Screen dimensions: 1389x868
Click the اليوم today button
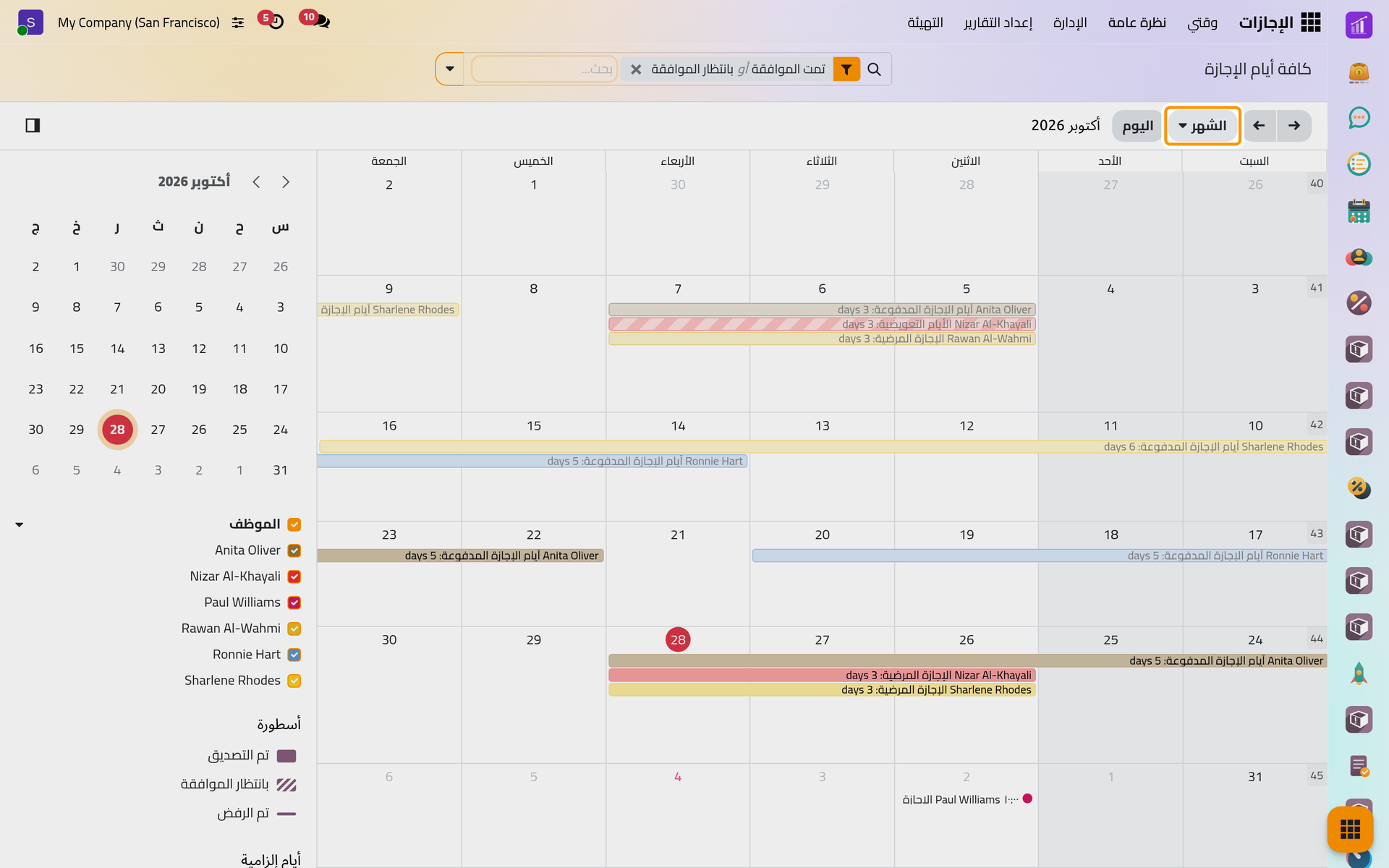[x=1137, y=126]
